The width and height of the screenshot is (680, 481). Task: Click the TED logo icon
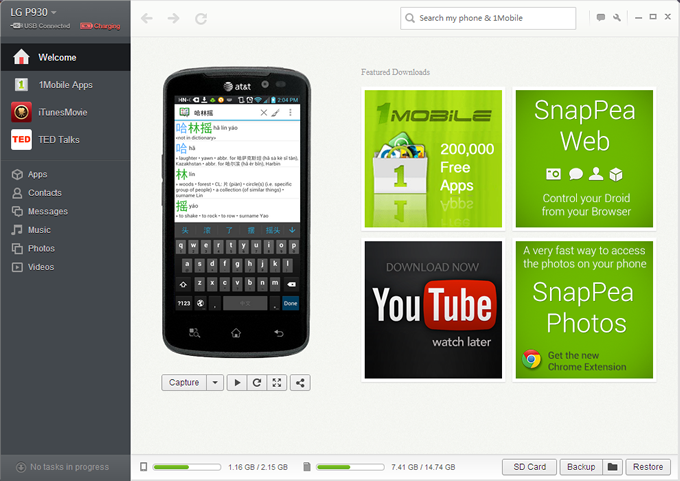(21, 139)
